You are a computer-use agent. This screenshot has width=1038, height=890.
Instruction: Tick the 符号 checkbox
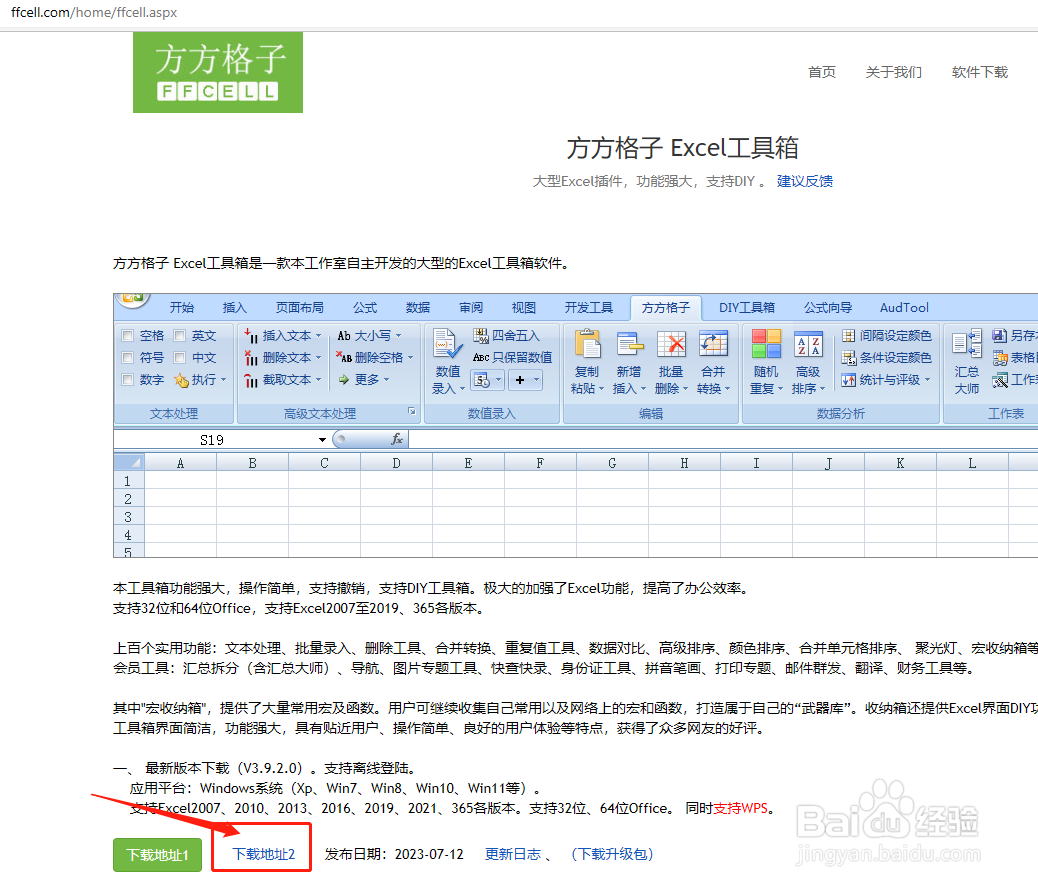click(x=128, y=358)
